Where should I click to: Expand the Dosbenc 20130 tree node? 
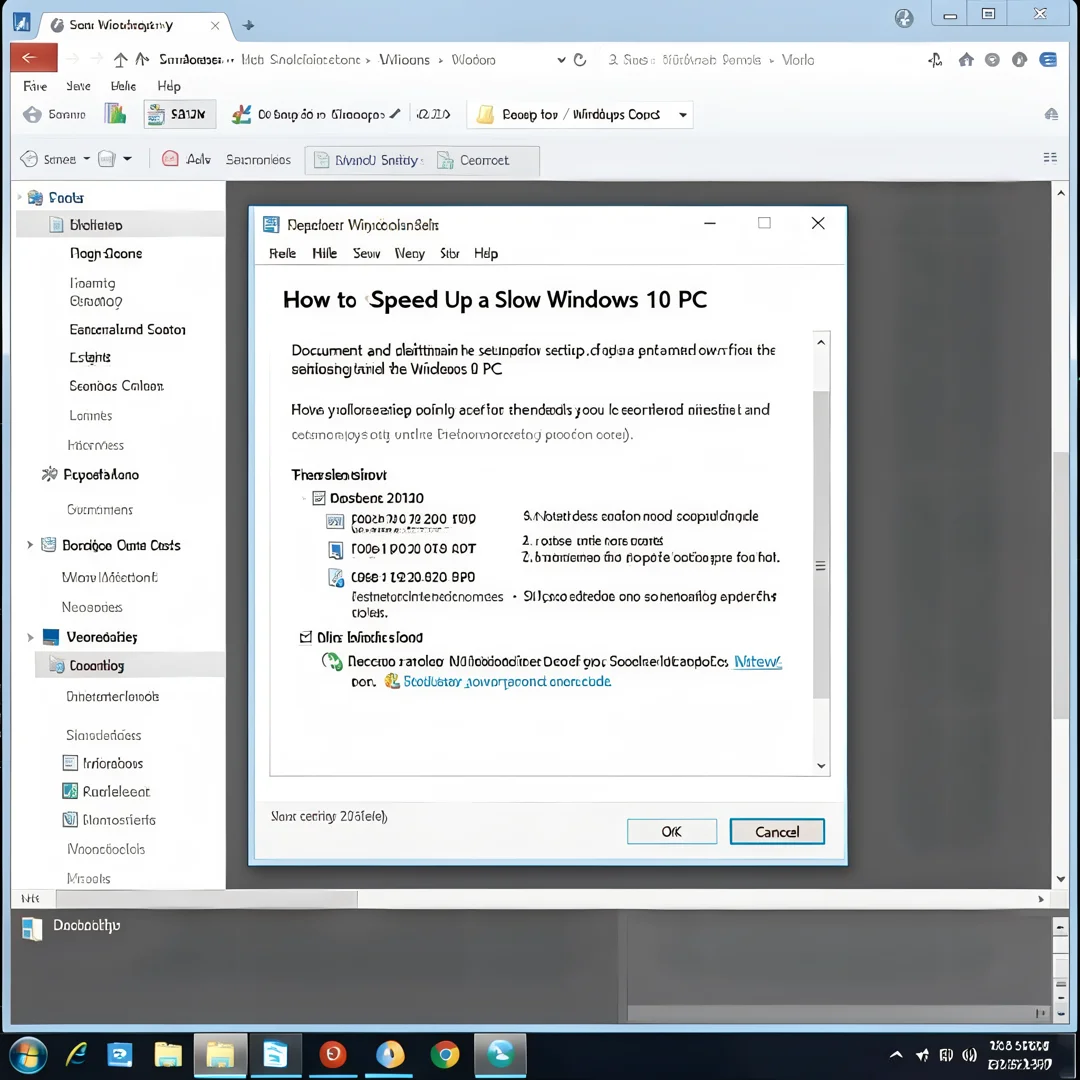tap(304, 498)
